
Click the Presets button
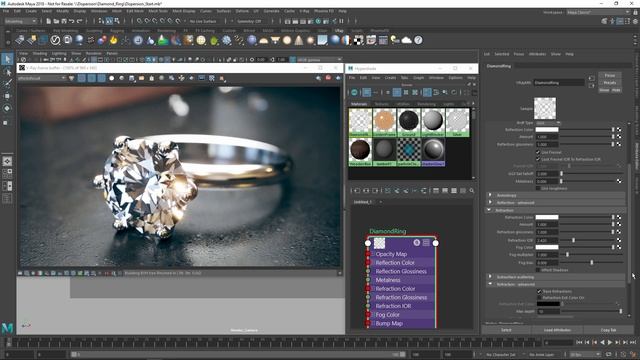(x=610, y=82)
